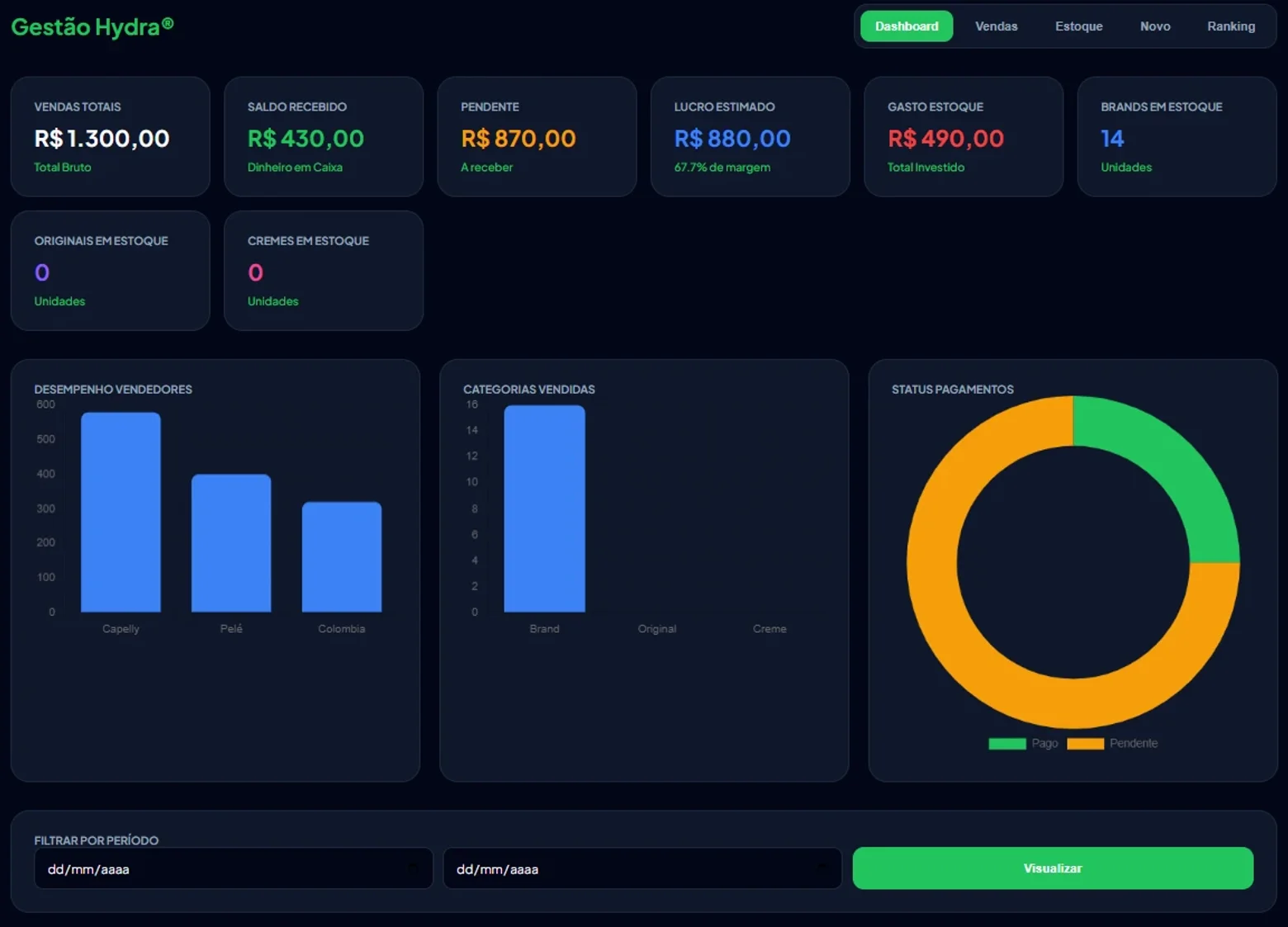This screenshot has width=1288, height=927.
Task: Switch to the Vendas tab
Action: point(996,26)
